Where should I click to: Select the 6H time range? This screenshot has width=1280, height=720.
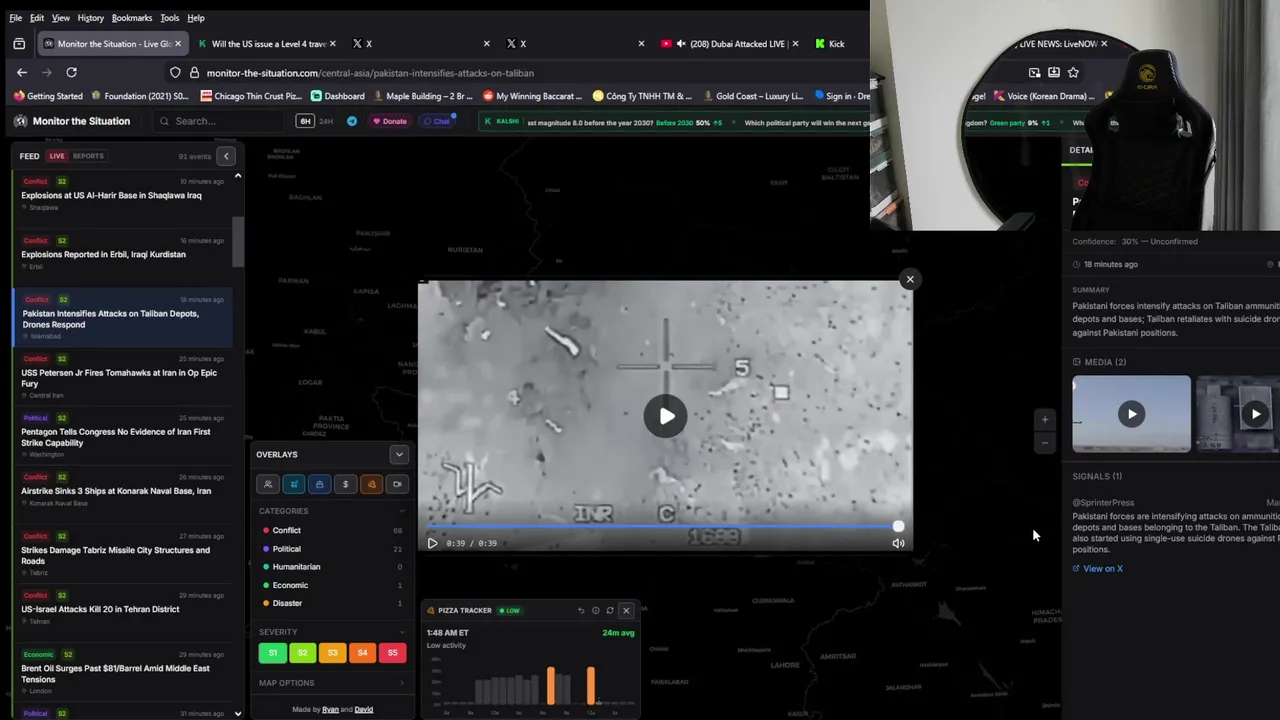pos(304,121)
